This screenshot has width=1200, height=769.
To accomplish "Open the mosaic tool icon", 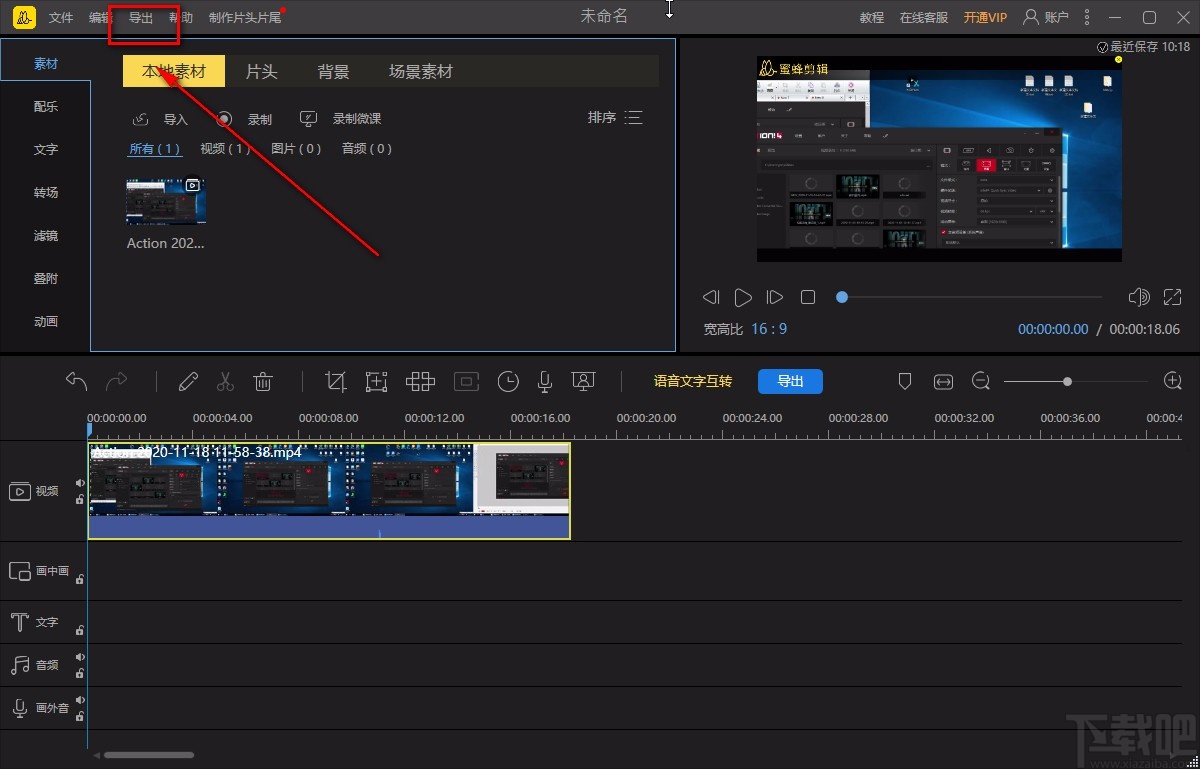I will [420, 381].
